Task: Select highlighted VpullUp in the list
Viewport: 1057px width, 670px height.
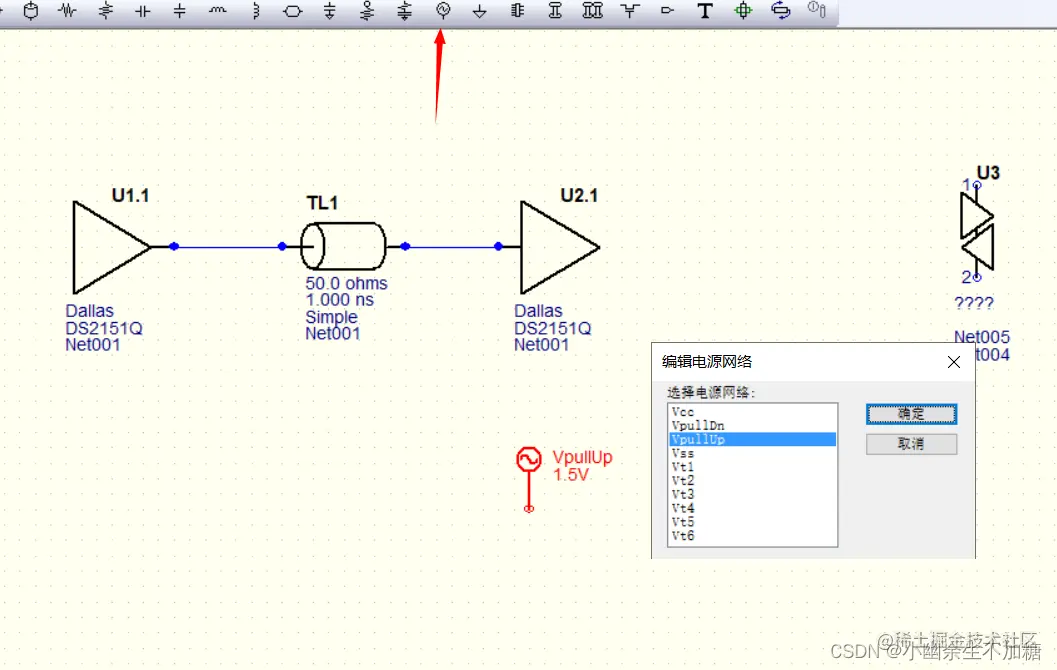Action: click(x=752, y=439)
